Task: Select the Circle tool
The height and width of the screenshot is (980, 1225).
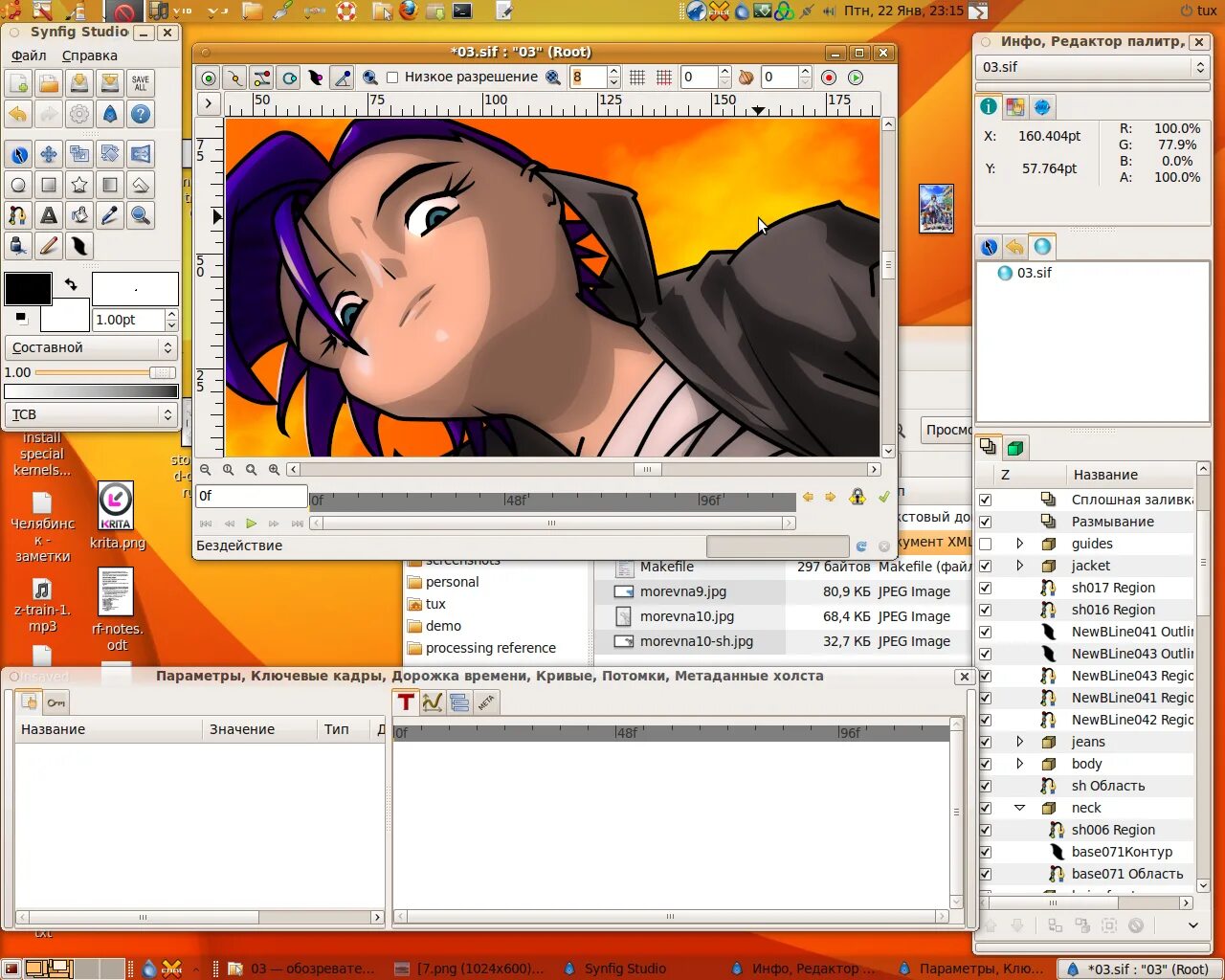Action: coord(18,185)
